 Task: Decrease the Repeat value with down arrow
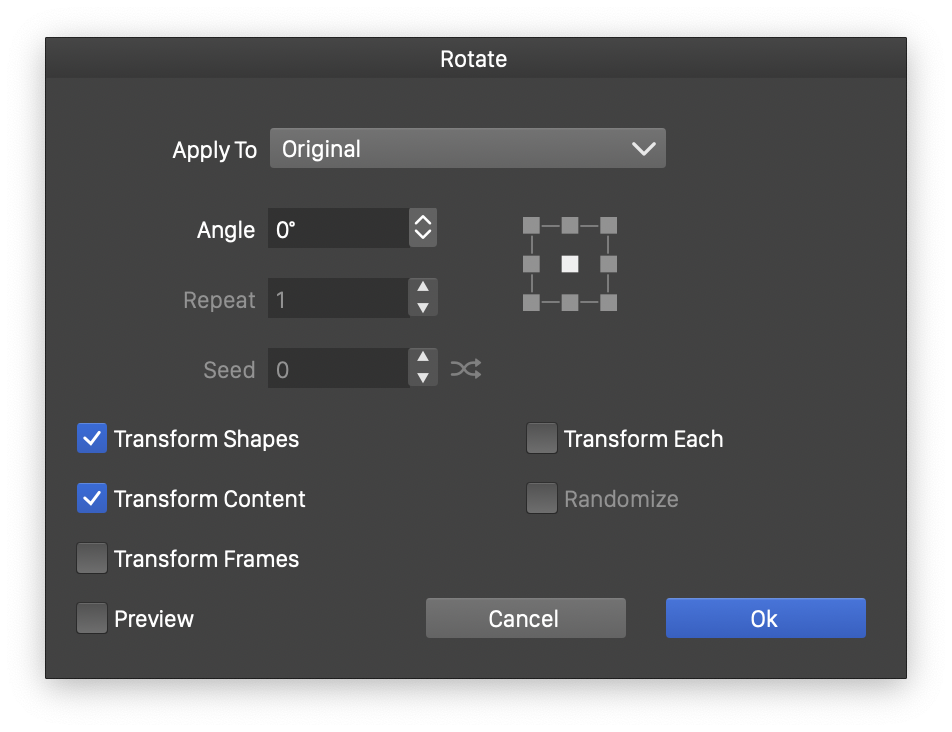tap(423, 308)
